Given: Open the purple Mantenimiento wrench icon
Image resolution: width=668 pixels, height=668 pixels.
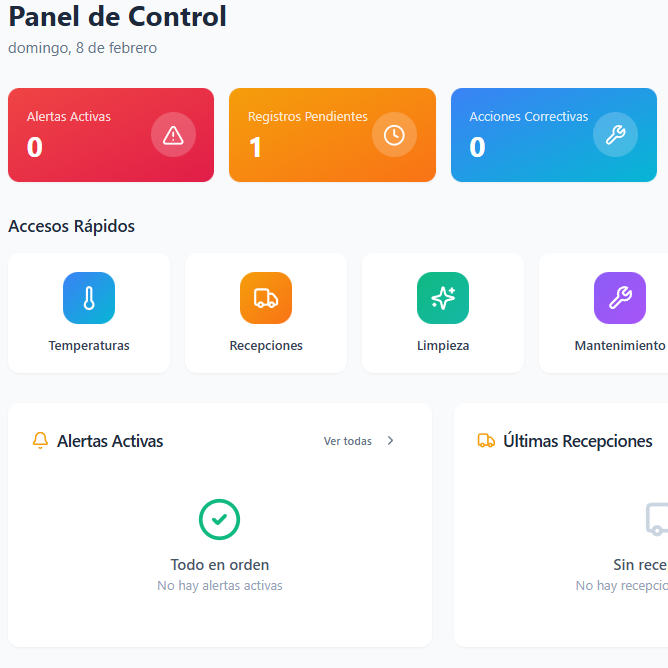Looking at the screenshot, I should point(620,298).
